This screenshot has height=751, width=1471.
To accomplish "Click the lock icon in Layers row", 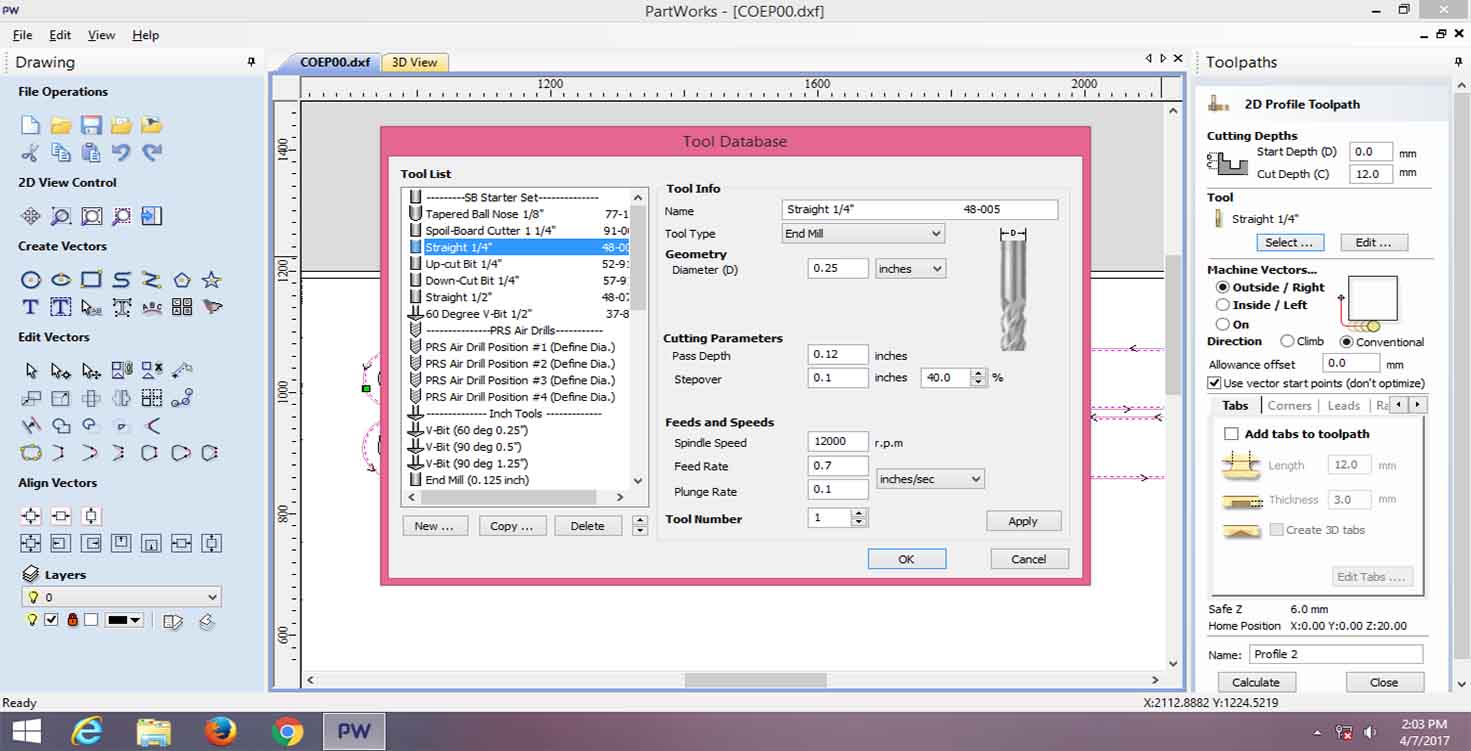I will tap(72, 620).
